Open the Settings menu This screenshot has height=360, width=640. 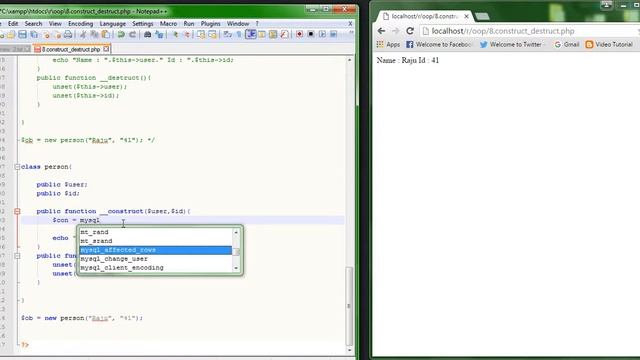tap(142, 24)
